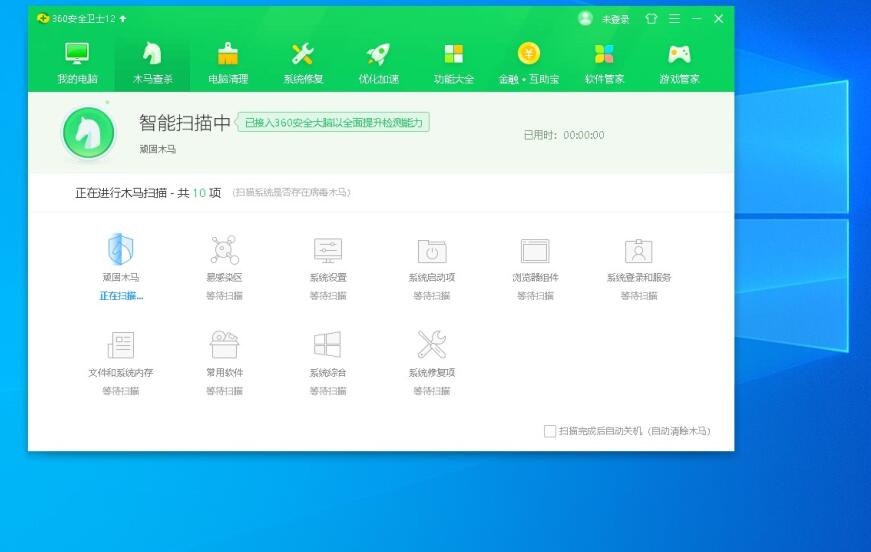Open the 优化加速 rocket tab
The width and height of the screenshot is (871, 552).
click(378, 63)
